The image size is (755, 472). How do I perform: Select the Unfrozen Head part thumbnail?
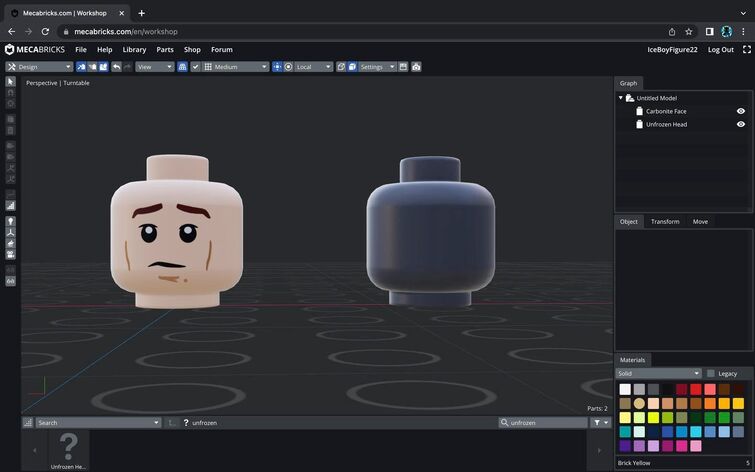[68, 450]
